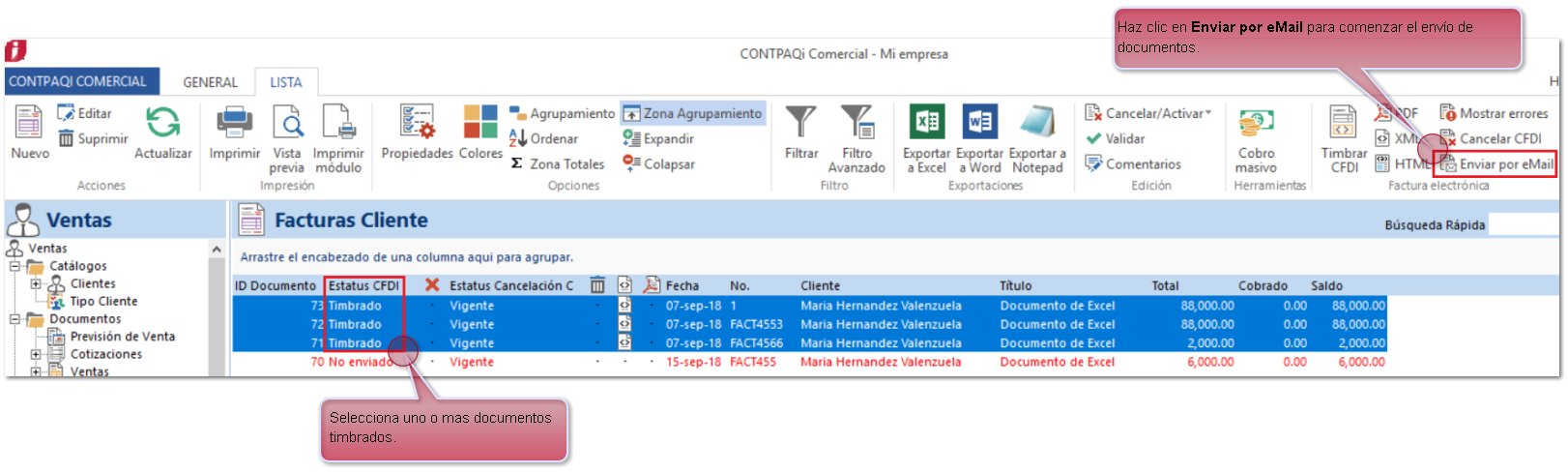Select the row with document ID 73
Image resolution: width=1568 pixels, height=473 pixels.
pos(809,306)
